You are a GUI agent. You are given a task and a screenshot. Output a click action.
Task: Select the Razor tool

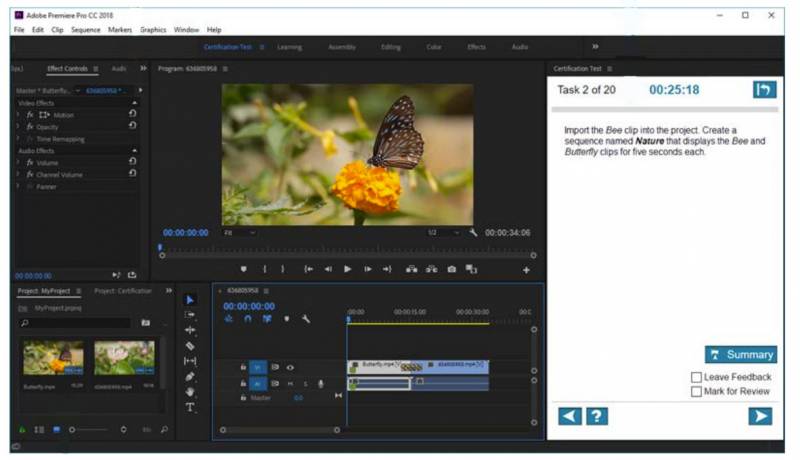click(190, 346)
